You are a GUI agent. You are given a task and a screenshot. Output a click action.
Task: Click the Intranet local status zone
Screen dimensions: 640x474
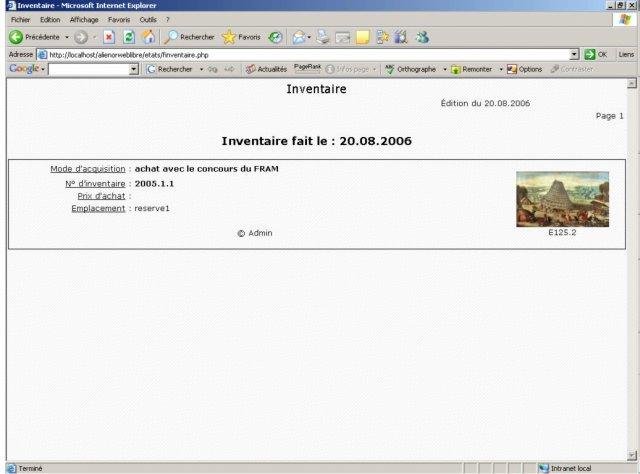565,468
